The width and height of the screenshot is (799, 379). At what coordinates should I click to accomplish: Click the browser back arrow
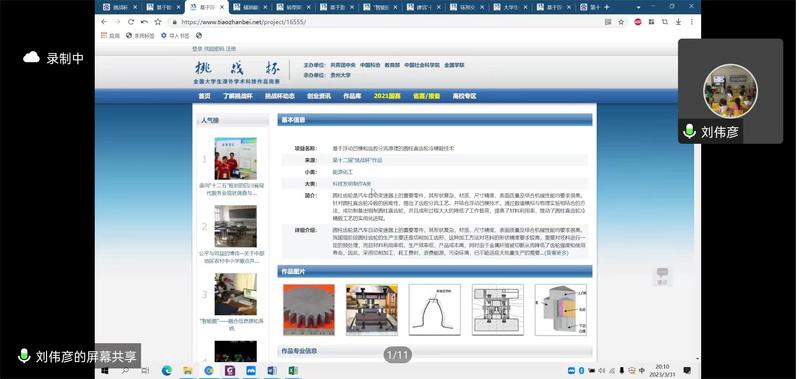[x=104, y=22]
